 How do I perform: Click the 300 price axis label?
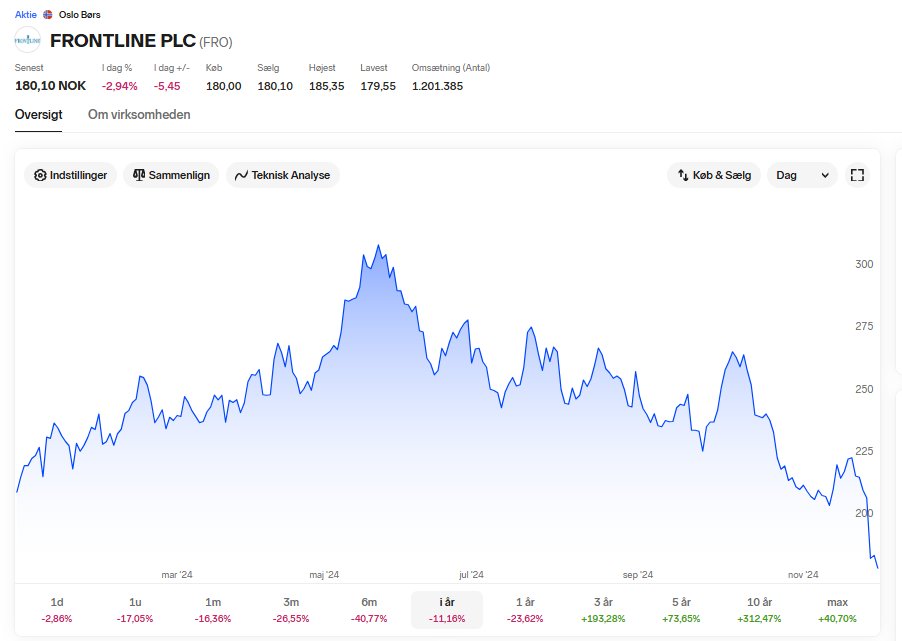click(864, 264)
